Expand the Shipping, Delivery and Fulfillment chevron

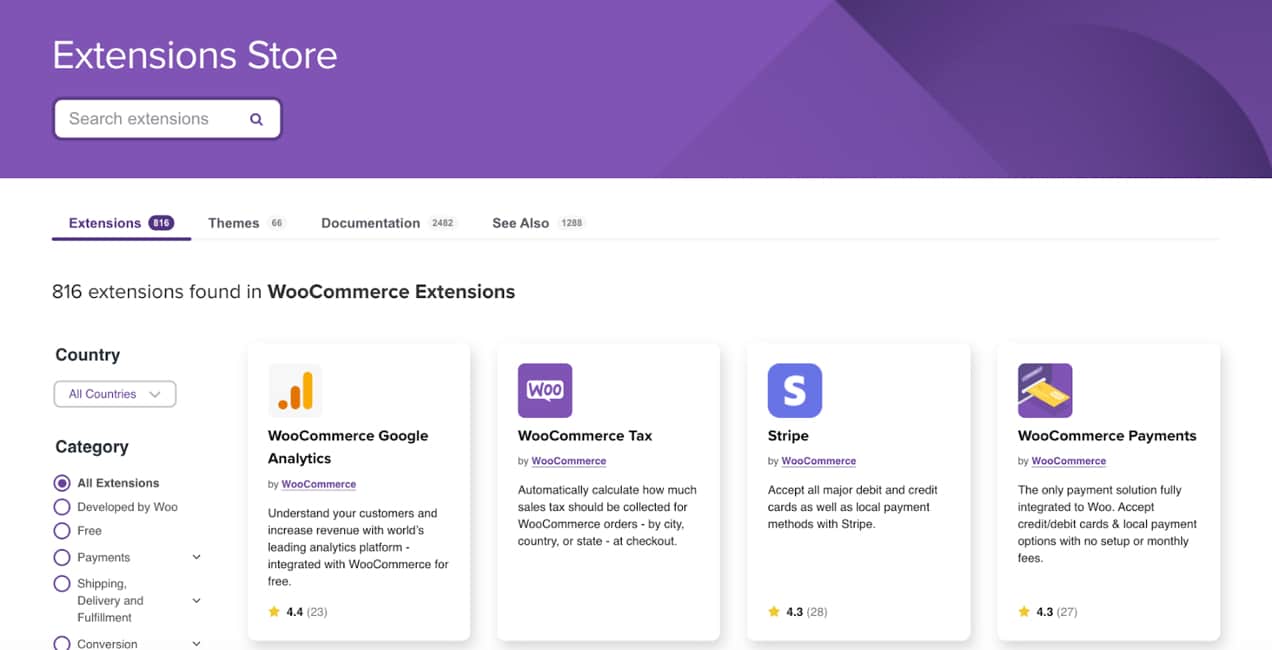(196, 600)
